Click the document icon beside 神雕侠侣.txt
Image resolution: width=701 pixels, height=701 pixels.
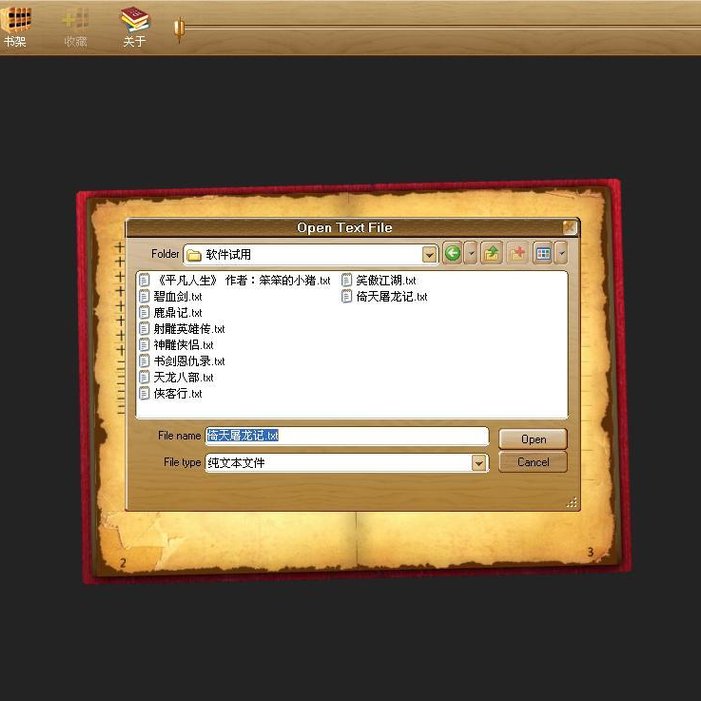click(x=144, y=345)
